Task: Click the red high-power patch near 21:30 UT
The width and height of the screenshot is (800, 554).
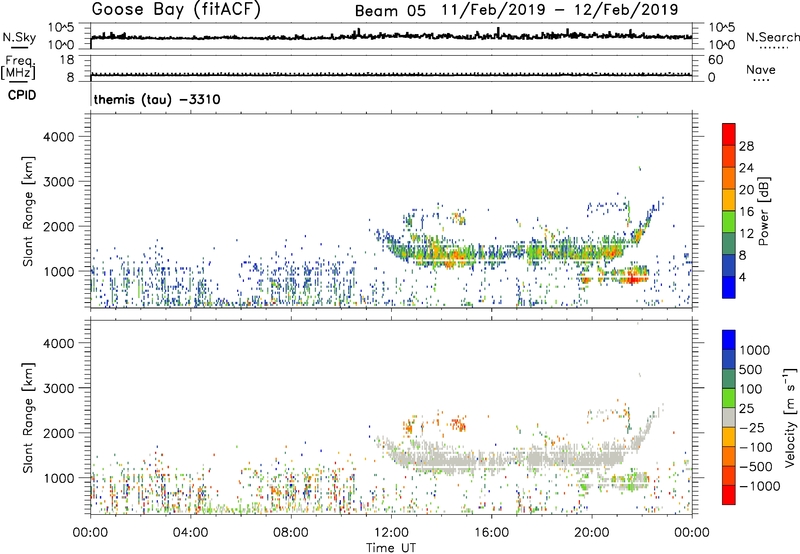Action: coord(633,279)
